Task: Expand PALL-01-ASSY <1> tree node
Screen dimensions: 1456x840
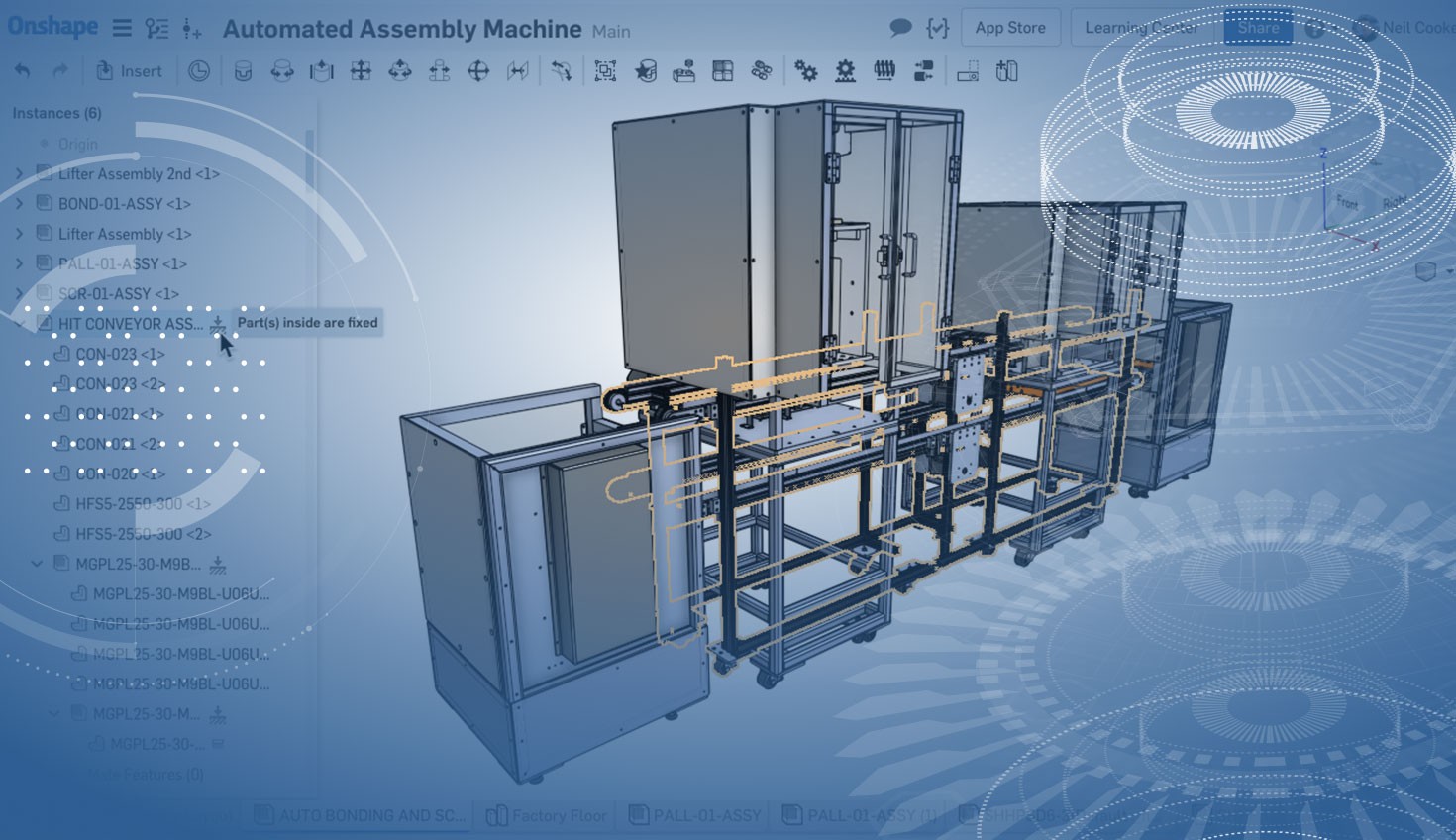Action: click(x=19, y=263)
